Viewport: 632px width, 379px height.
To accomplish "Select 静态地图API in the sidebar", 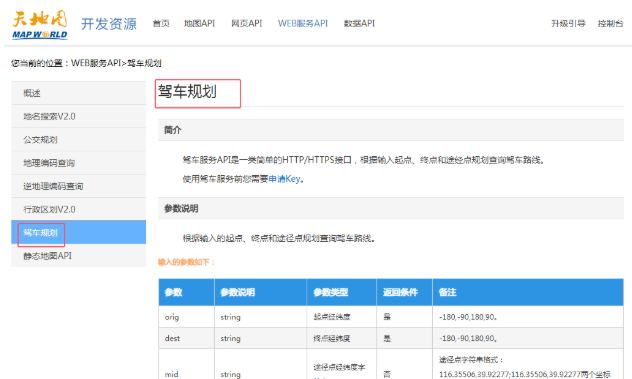I will (79, 256).
